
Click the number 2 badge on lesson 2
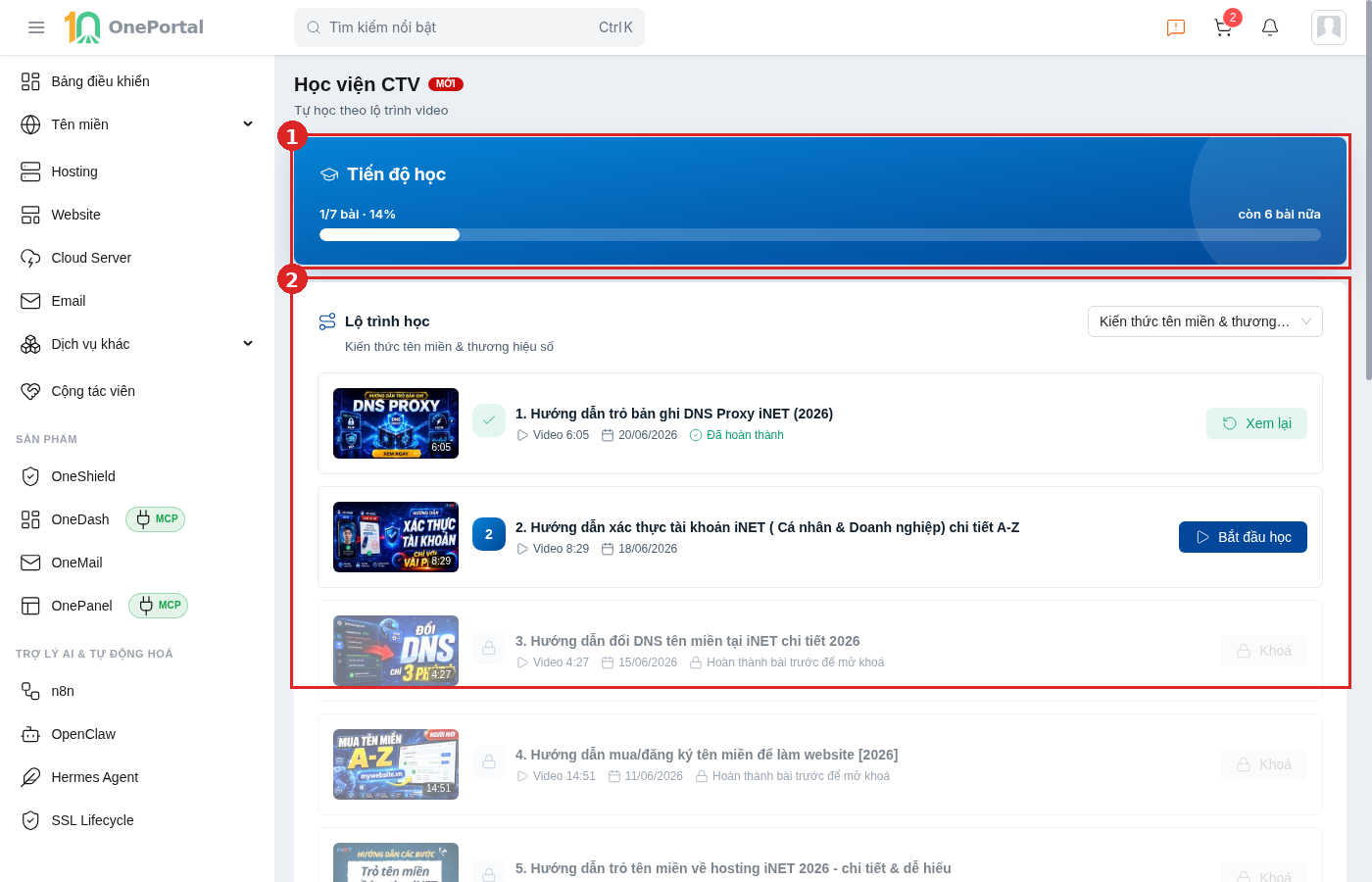[489, 534]
